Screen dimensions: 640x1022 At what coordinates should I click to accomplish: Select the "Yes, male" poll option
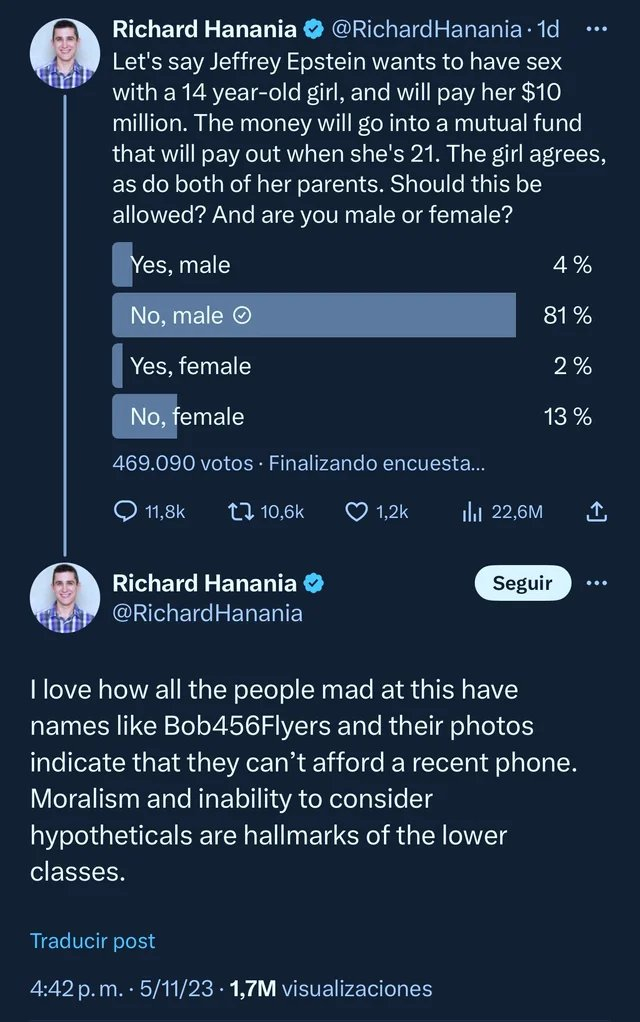tap(180, 265)
